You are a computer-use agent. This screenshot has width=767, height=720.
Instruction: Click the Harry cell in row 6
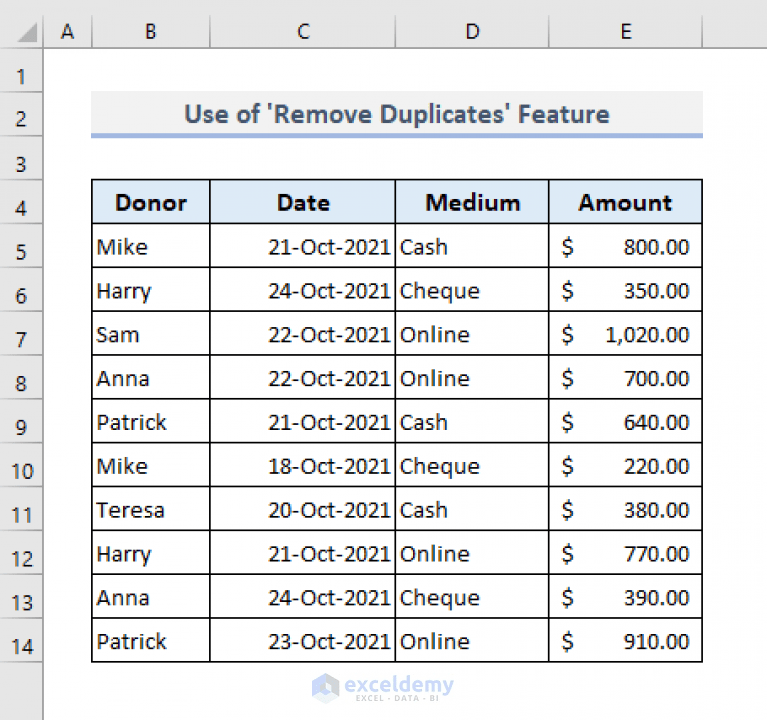click(x=151, y=290)
